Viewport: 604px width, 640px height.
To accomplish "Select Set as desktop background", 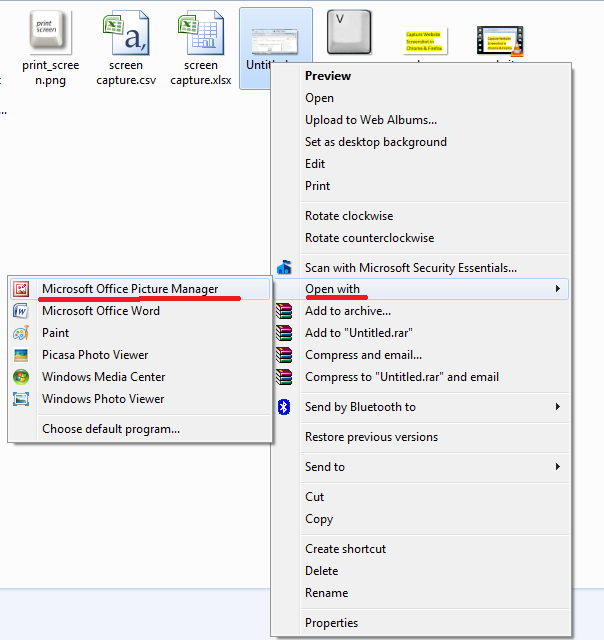I will pyautogui.click(x=422, y=142).
